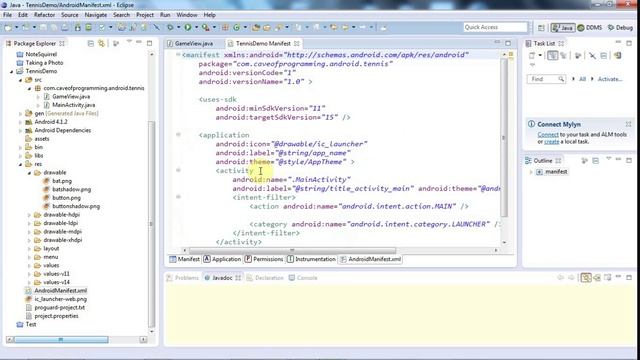This screenshot has height=360, width=640.
Task: Open the Source menu
Action: pyautogui.click(x=70, y=15)
